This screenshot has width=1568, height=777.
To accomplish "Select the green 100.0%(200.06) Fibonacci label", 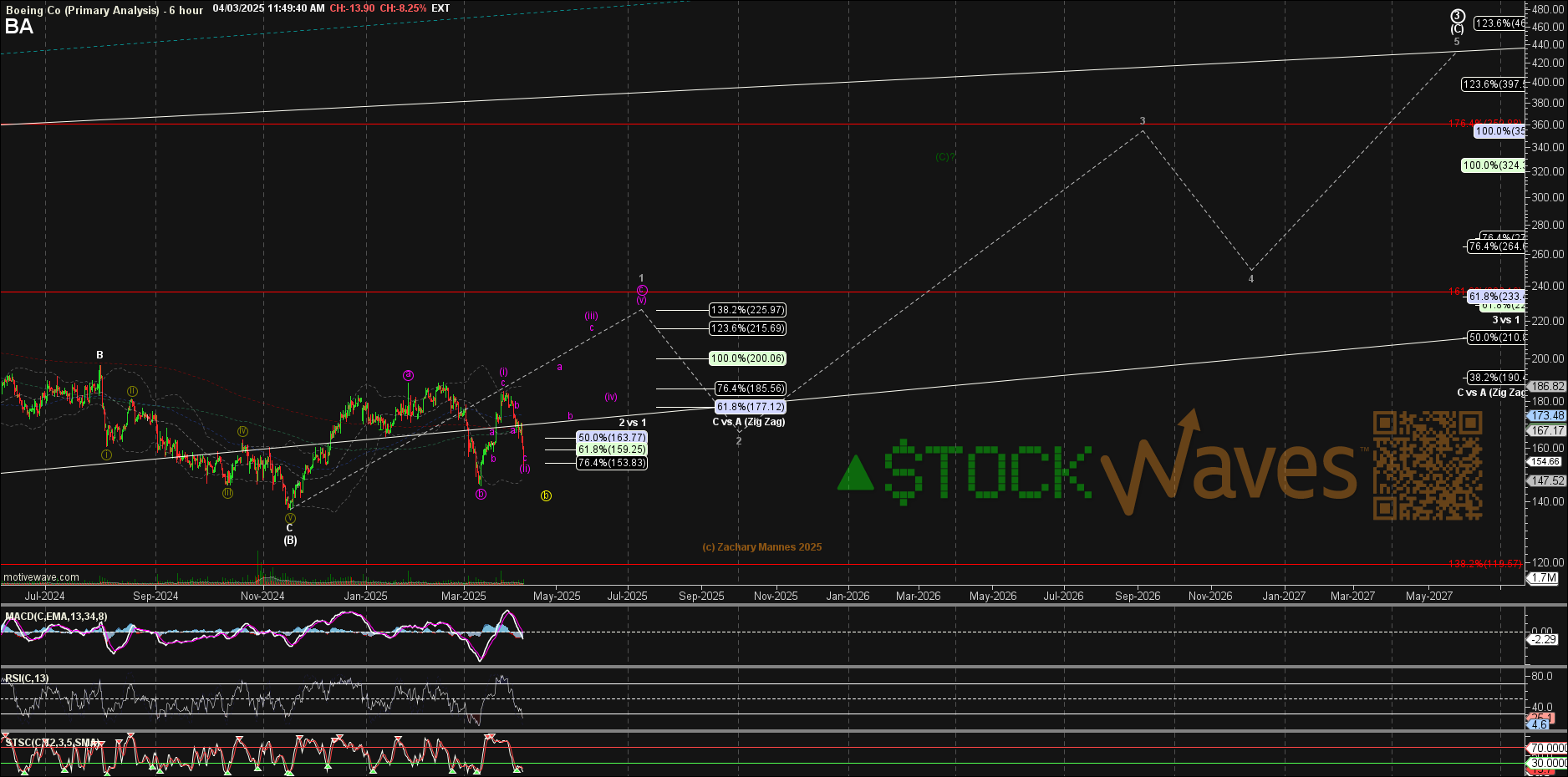I will [748, 358].
